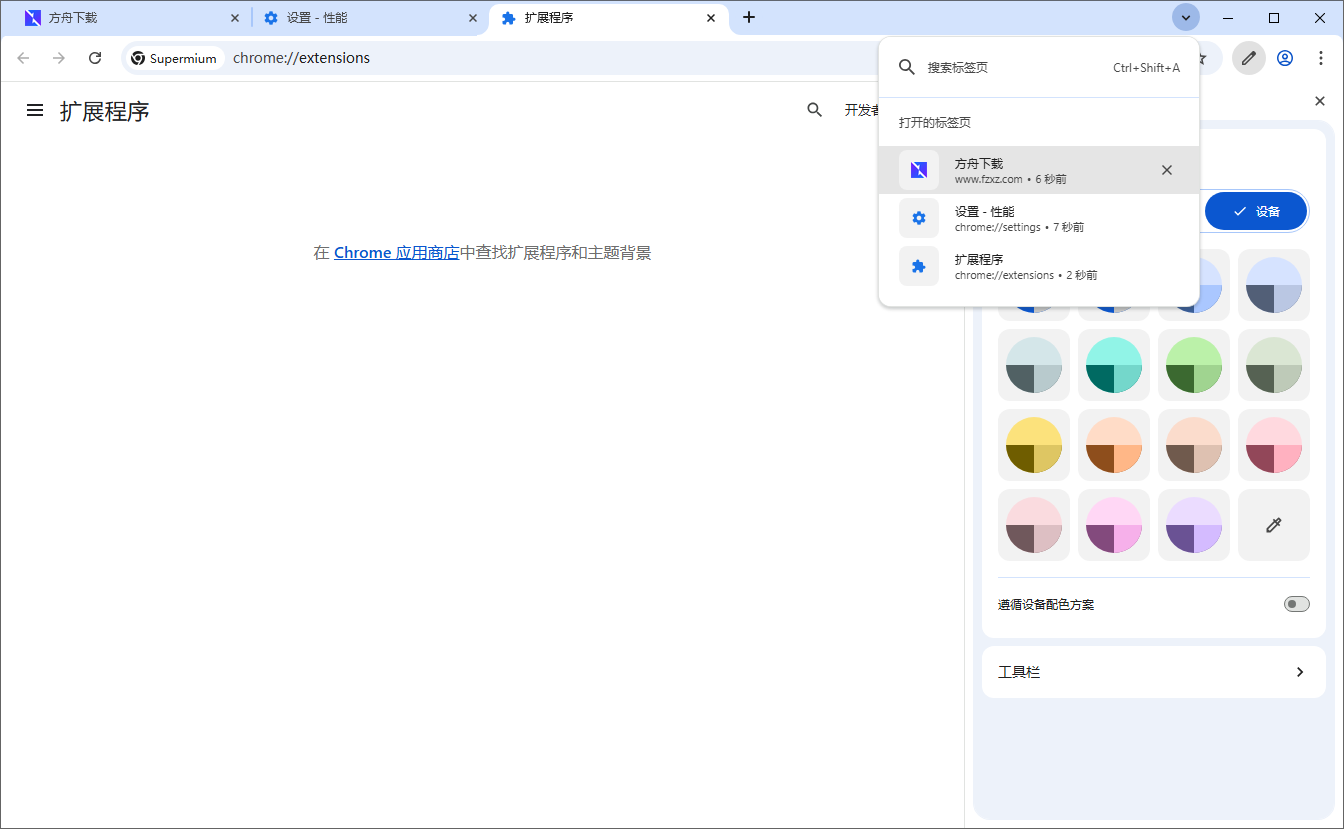This screenshot has height=829, width=1344.
Task: Open the Chrome 应用商店 link
Action: coord(396,252)
